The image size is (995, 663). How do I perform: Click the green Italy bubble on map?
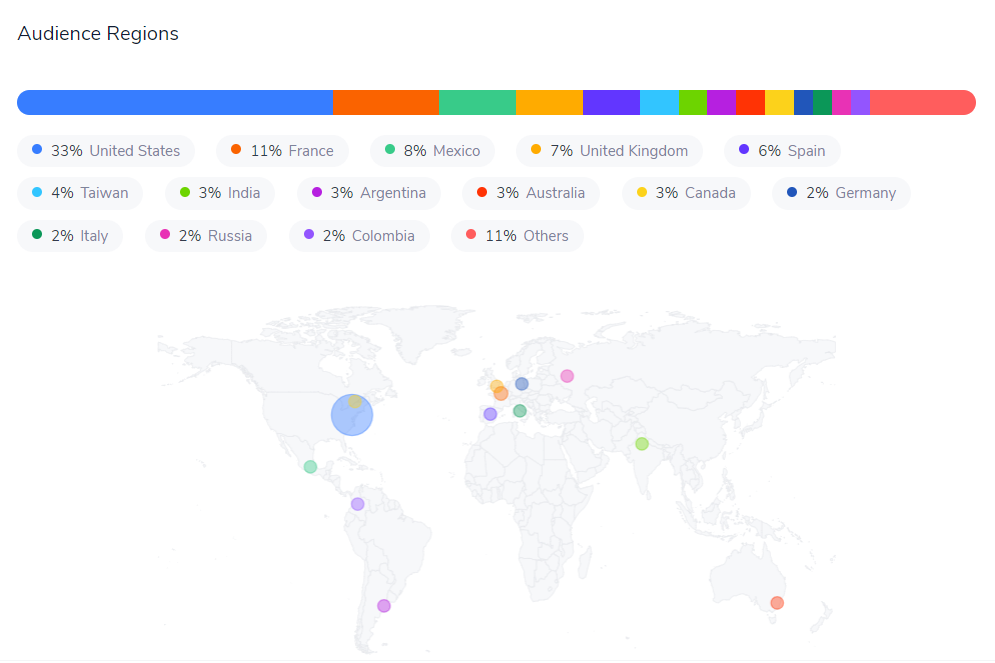pyautogui.click(x=520, y=411)
